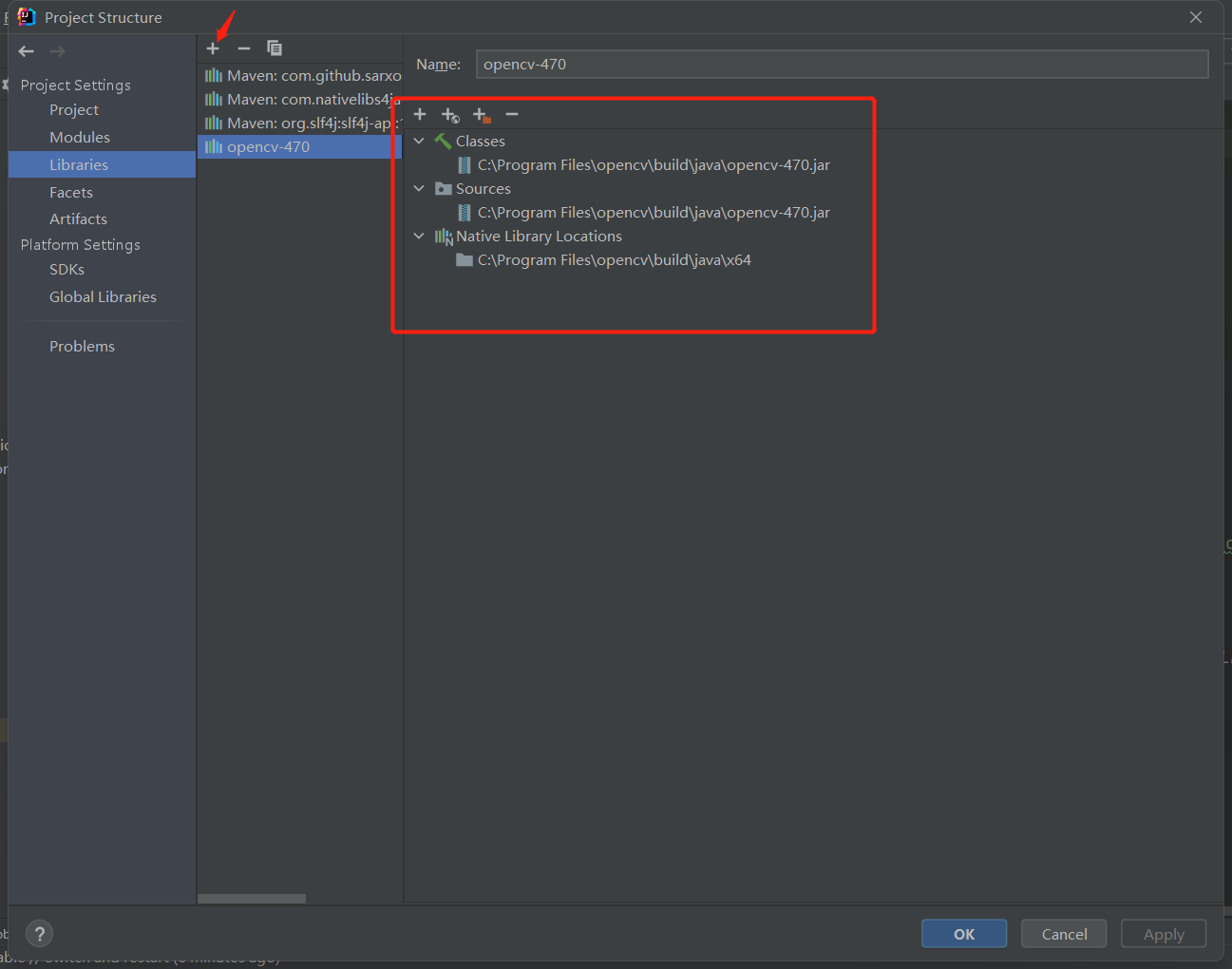This screenshot has width=1232, height=969.
Task: Confirm changes with the OK button
Action: (x=963, y=933)
